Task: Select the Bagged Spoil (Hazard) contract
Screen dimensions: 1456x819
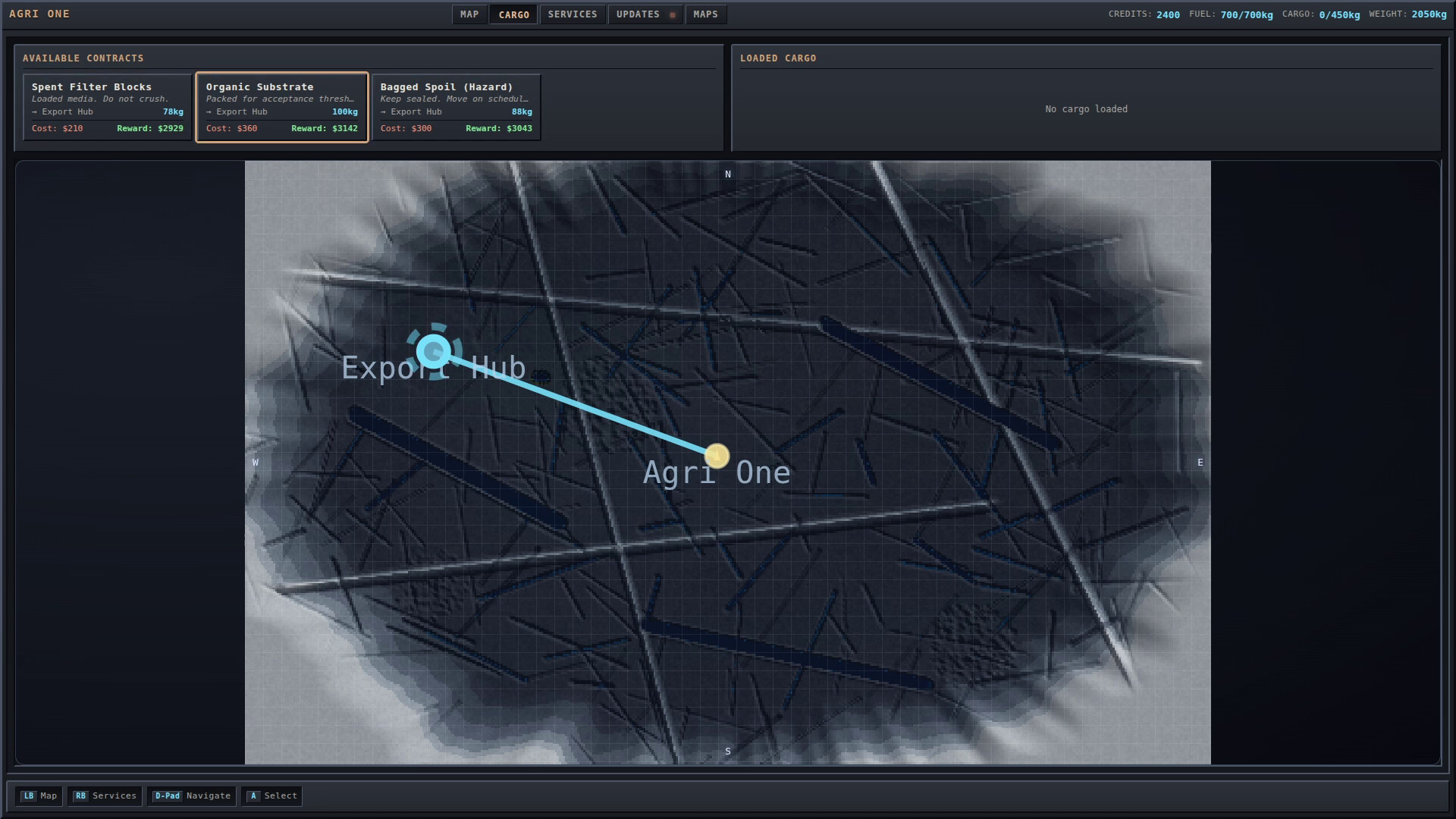Action: (x=456, y=106)
